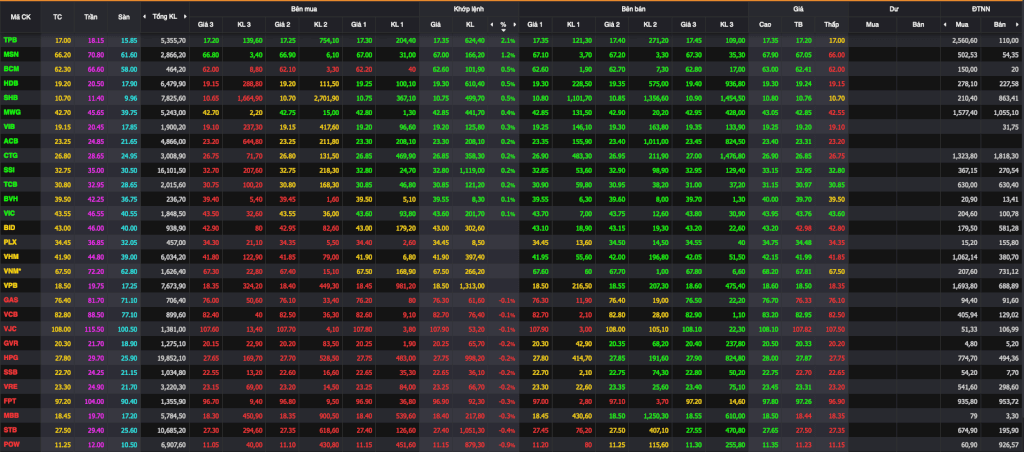Click left arrow beside % column header
This screenshot has width=1024, height=452.
point(491,25)
